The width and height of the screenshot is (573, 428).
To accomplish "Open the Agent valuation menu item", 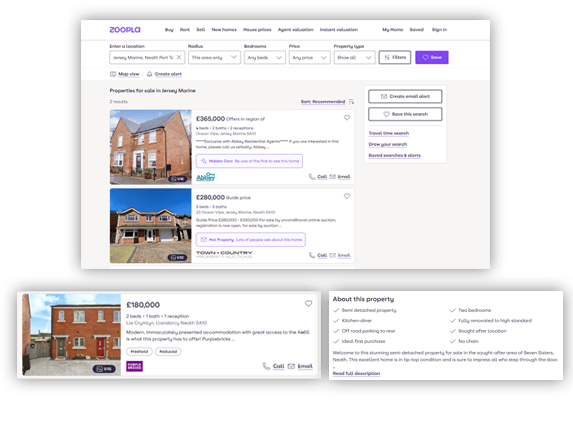I will (x=296, y=30).
